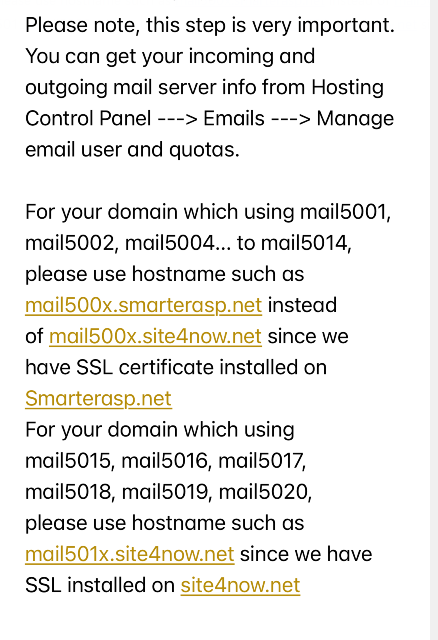Click the 'email user and quotas.' line
Viewport: 438px width, 640px height.
pyautogui.click(x=132, y=150)
